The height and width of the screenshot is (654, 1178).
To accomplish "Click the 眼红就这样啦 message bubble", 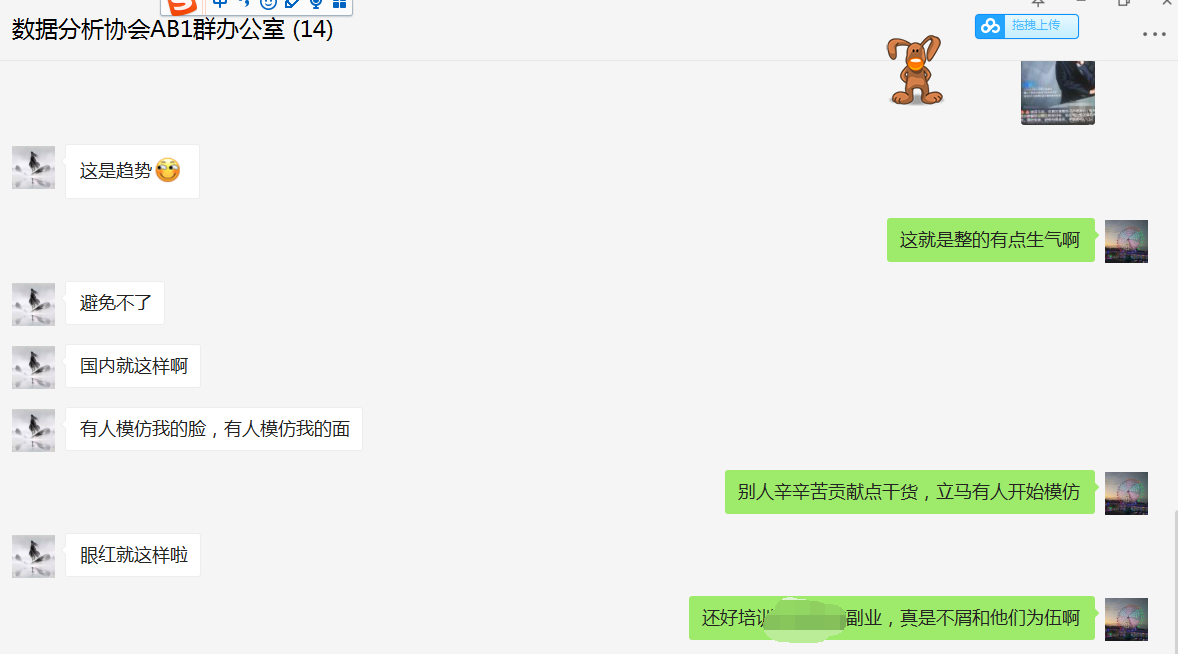I will point(133,555).
